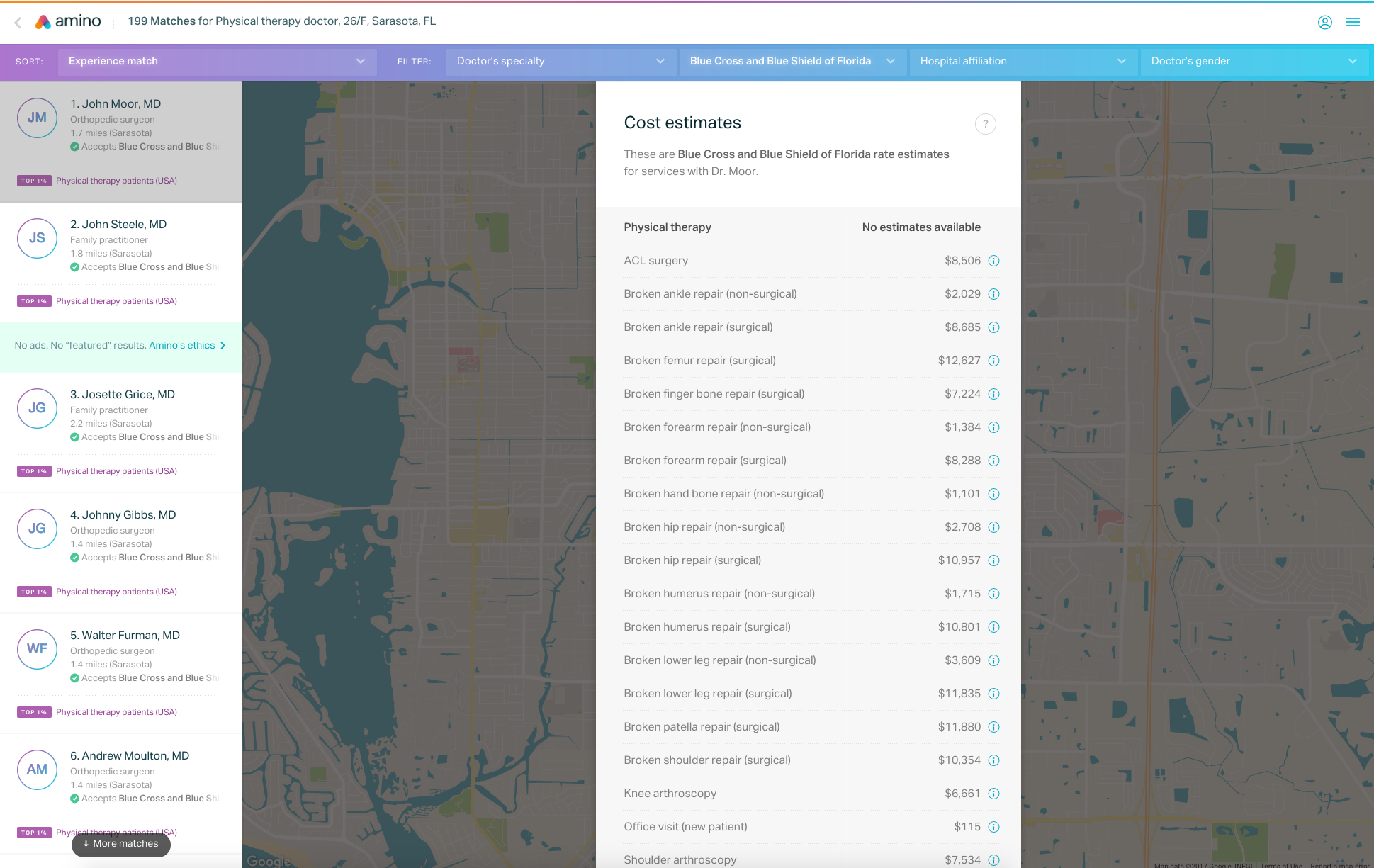Show info for Broken forearm repair (surgical) price

tap(993, 461)
